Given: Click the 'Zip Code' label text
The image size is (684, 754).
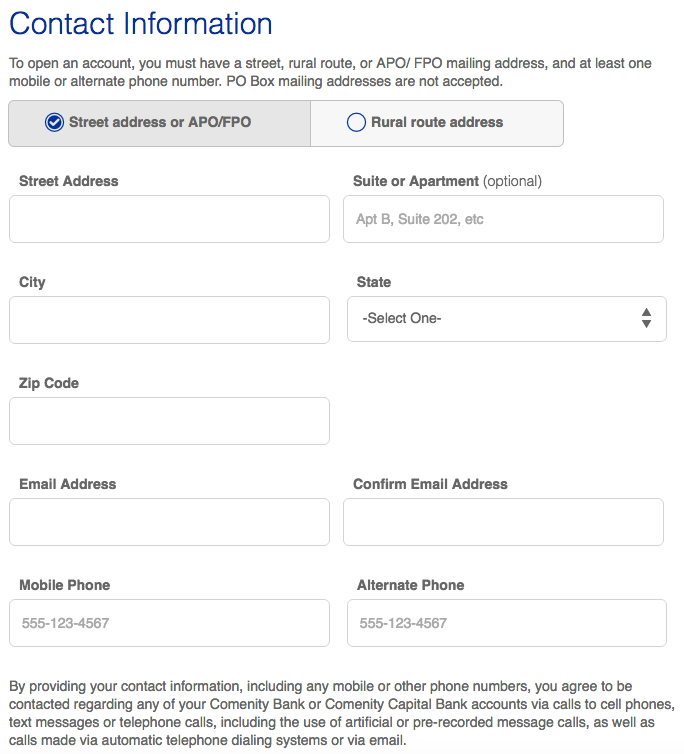Looking at the screenshot, I should (x=49, y=383).
